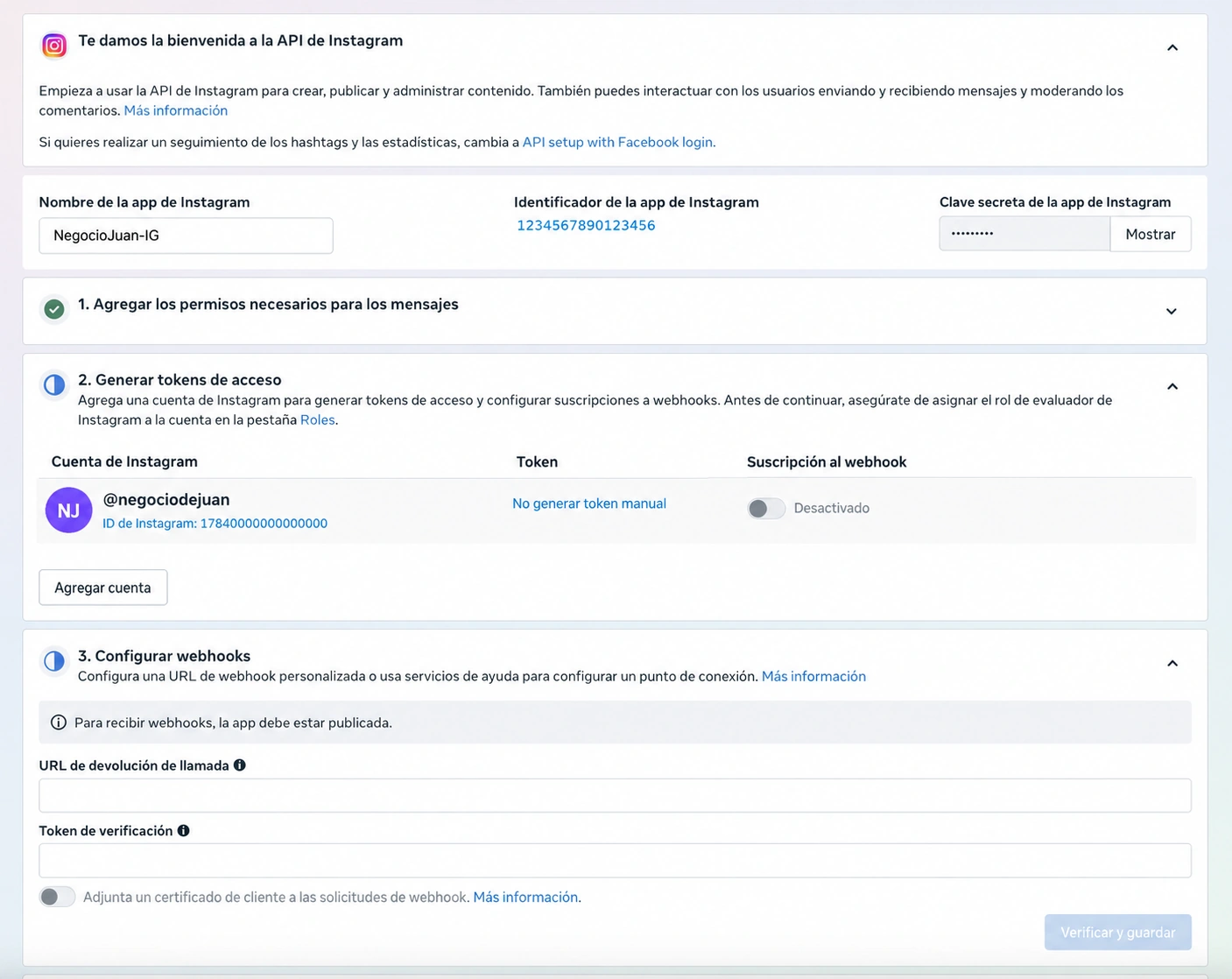
Task: Click the Desactivado status label
Action: point(832,508)
